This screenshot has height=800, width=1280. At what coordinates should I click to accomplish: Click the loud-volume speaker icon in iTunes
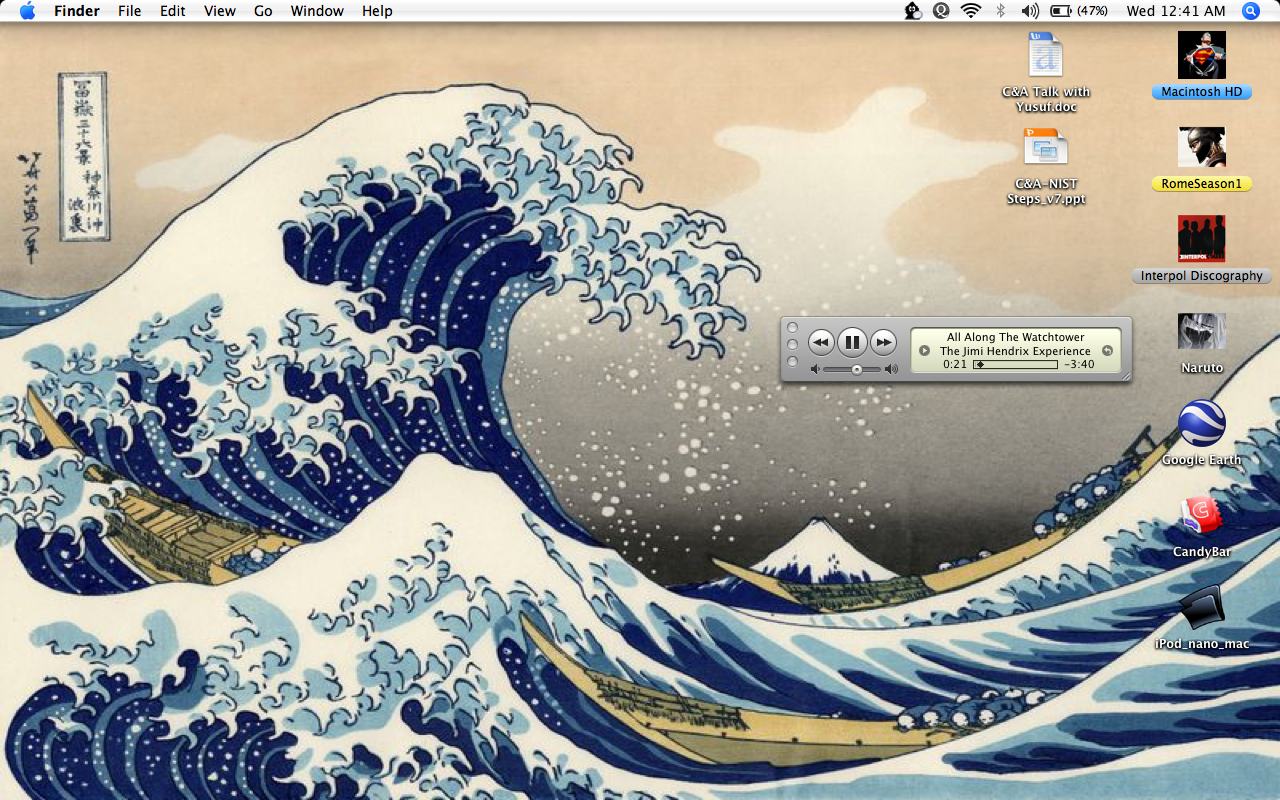[891, 369]
